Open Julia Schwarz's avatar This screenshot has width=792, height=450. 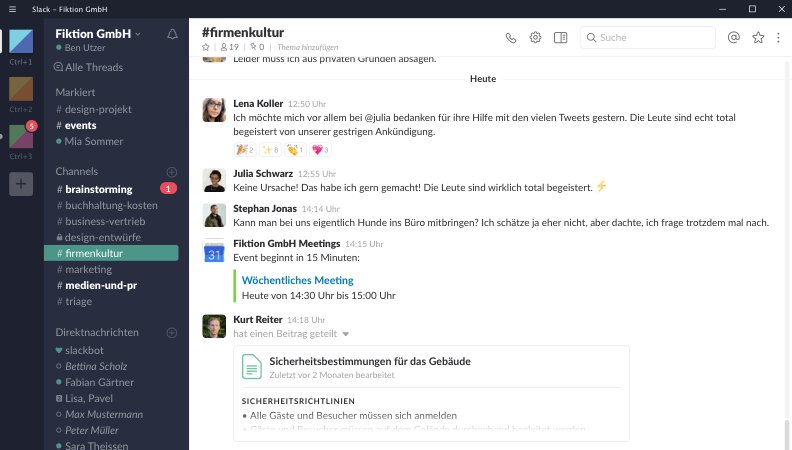pyautogui.click(x=214, y=180)
